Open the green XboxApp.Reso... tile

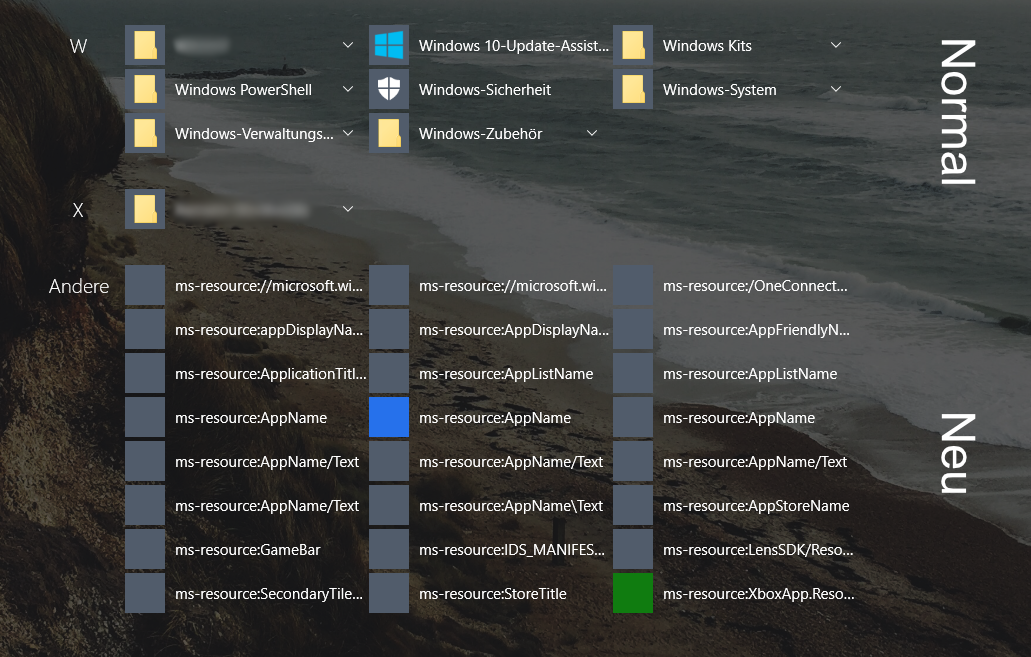[x=633, y=593]
